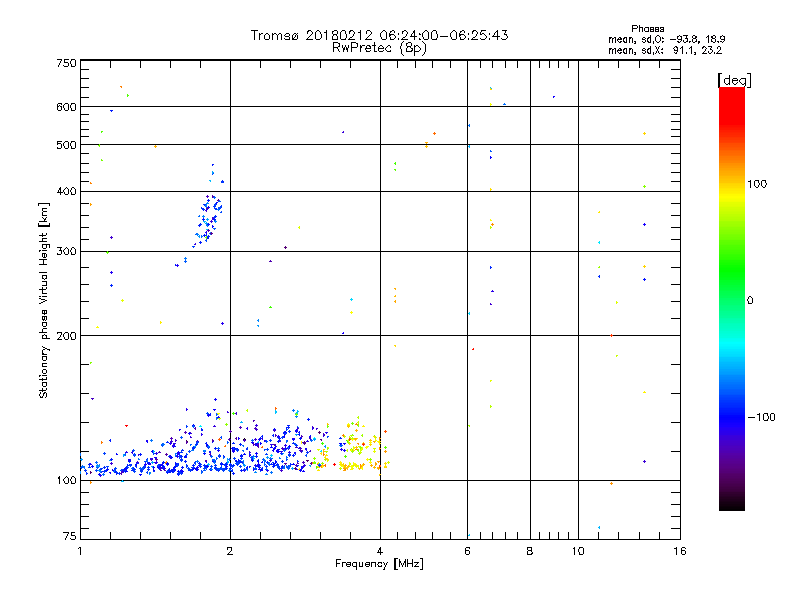Click x-axis tick label "10"
The image size is (800, 600).
click(x=578, y=551)
